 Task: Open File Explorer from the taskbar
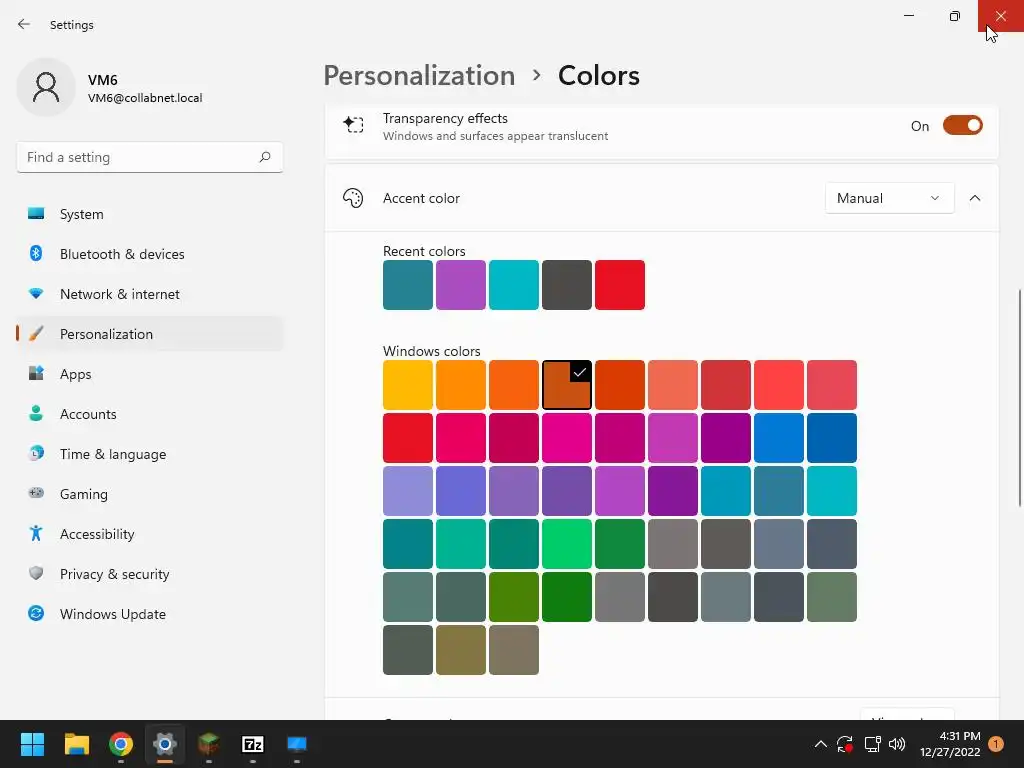coord(76,744)
